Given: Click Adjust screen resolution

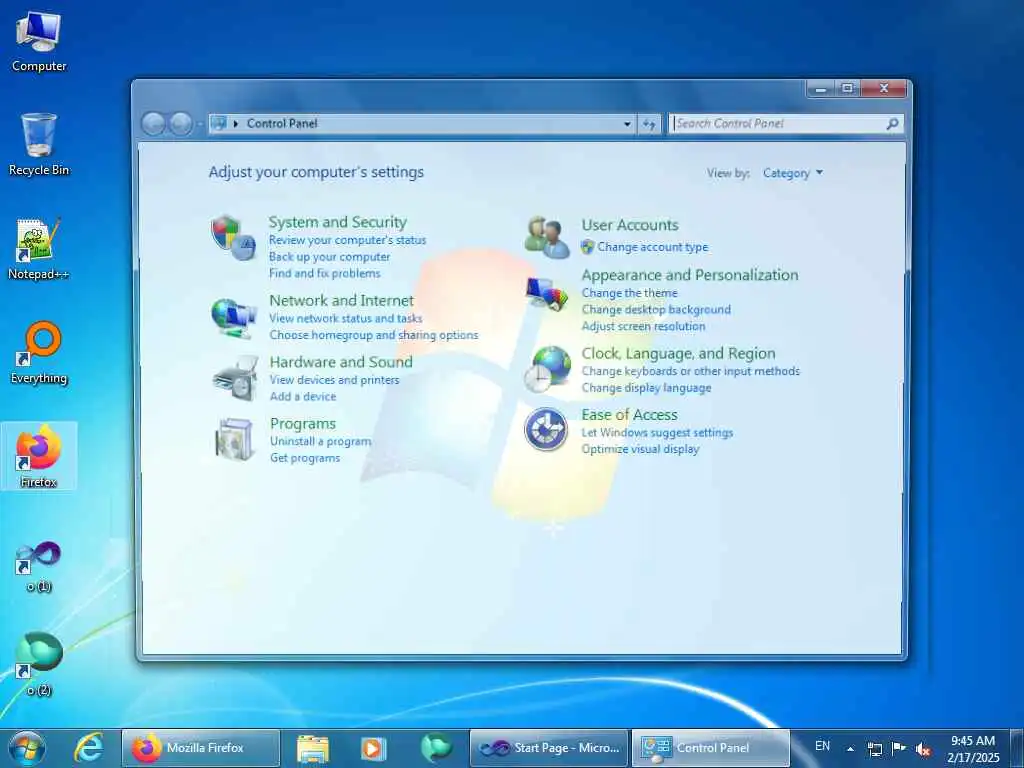Looking at the screenshot, I should click(643, 326).
